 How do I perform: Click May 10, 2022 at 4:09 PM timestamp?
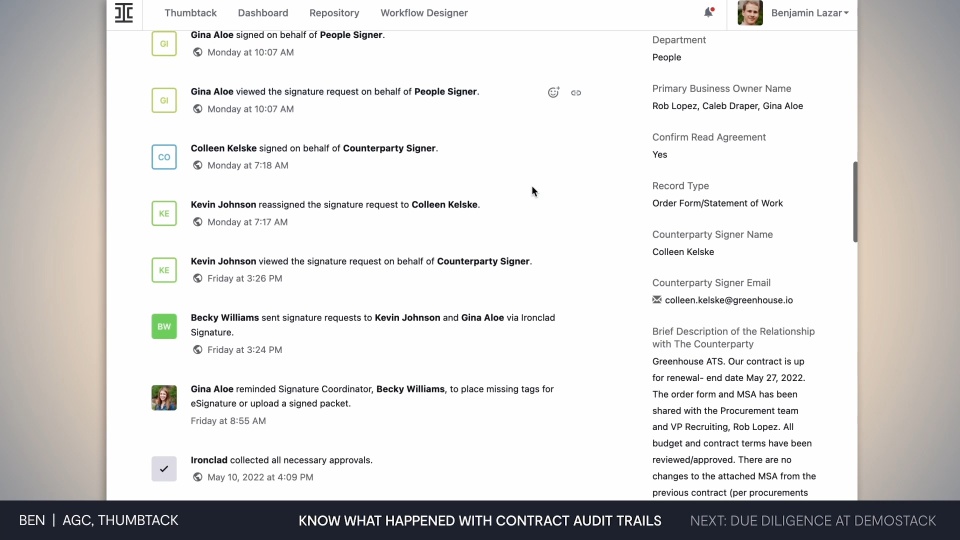click(x=260, y=477)
